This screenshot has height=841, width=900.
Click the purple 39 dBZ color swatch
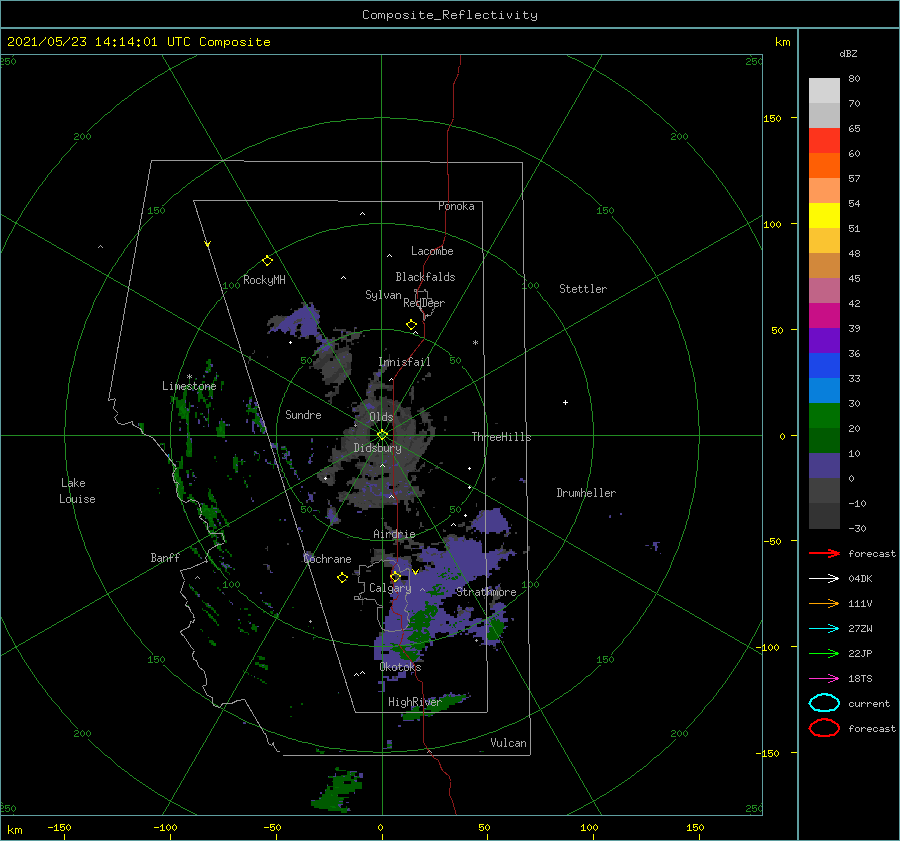824,340
